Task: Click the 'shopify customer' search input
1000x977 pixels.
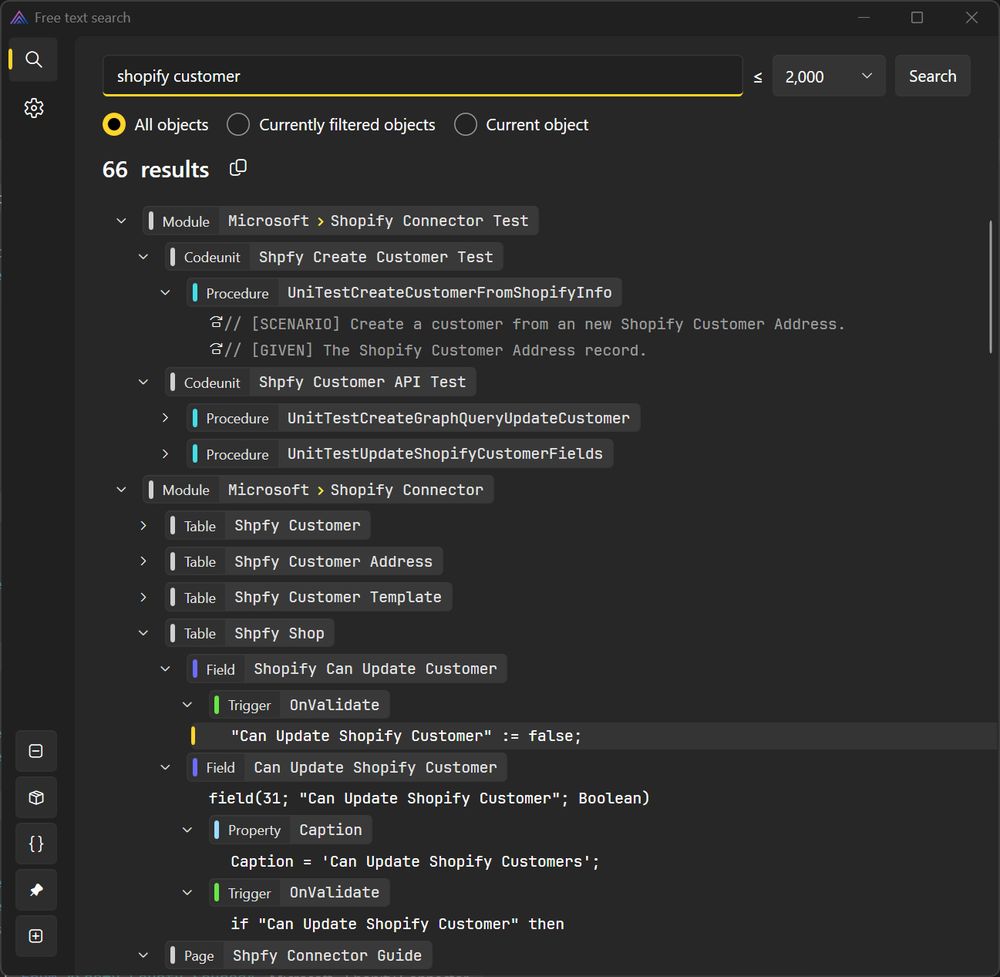Action: pyautogui.click(x=422, y=76)
